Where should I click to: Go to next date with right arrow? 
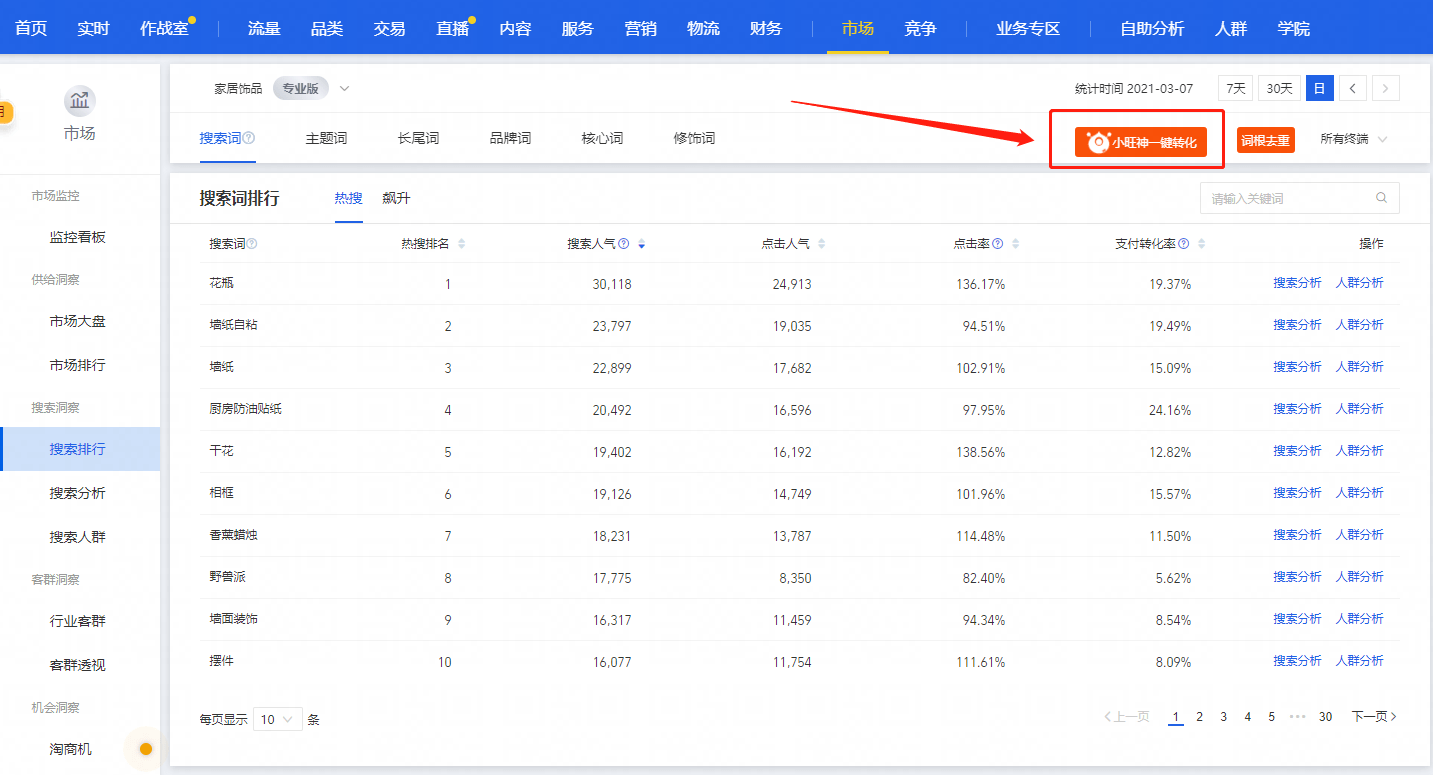coord(1385,88)
